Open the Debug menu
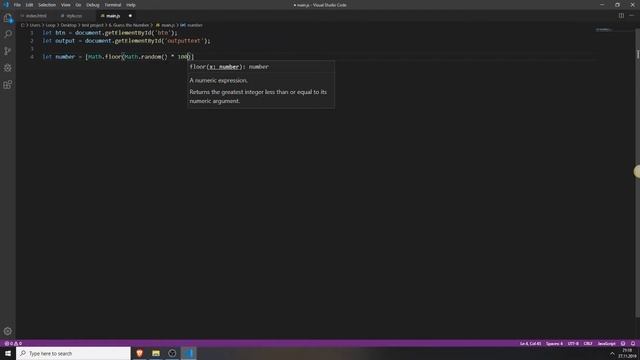Screen dimensions: 640x360 [x=93, y=5]
